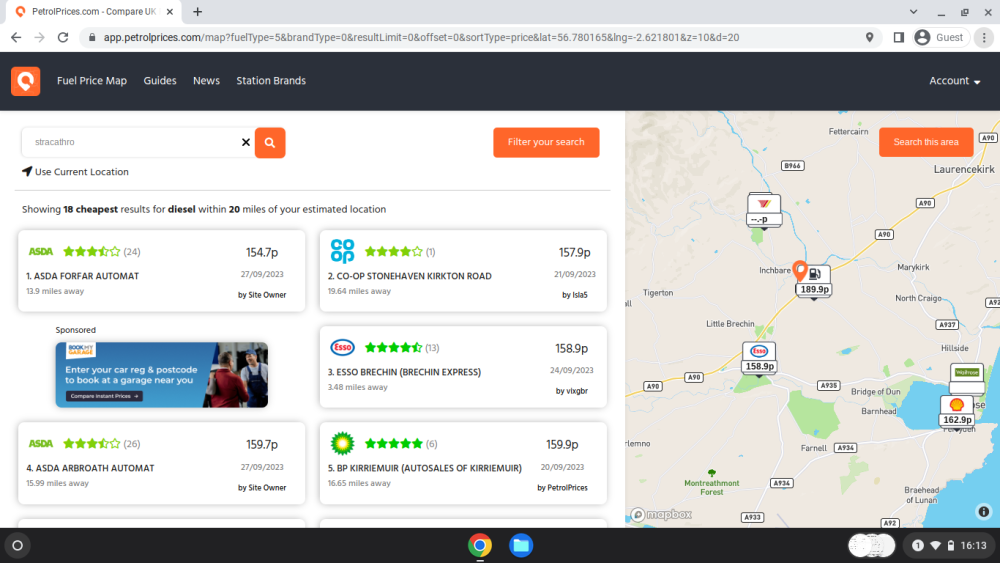Clear the stracathro search text
Screen dimensions: 1000x563
(246, 142)
